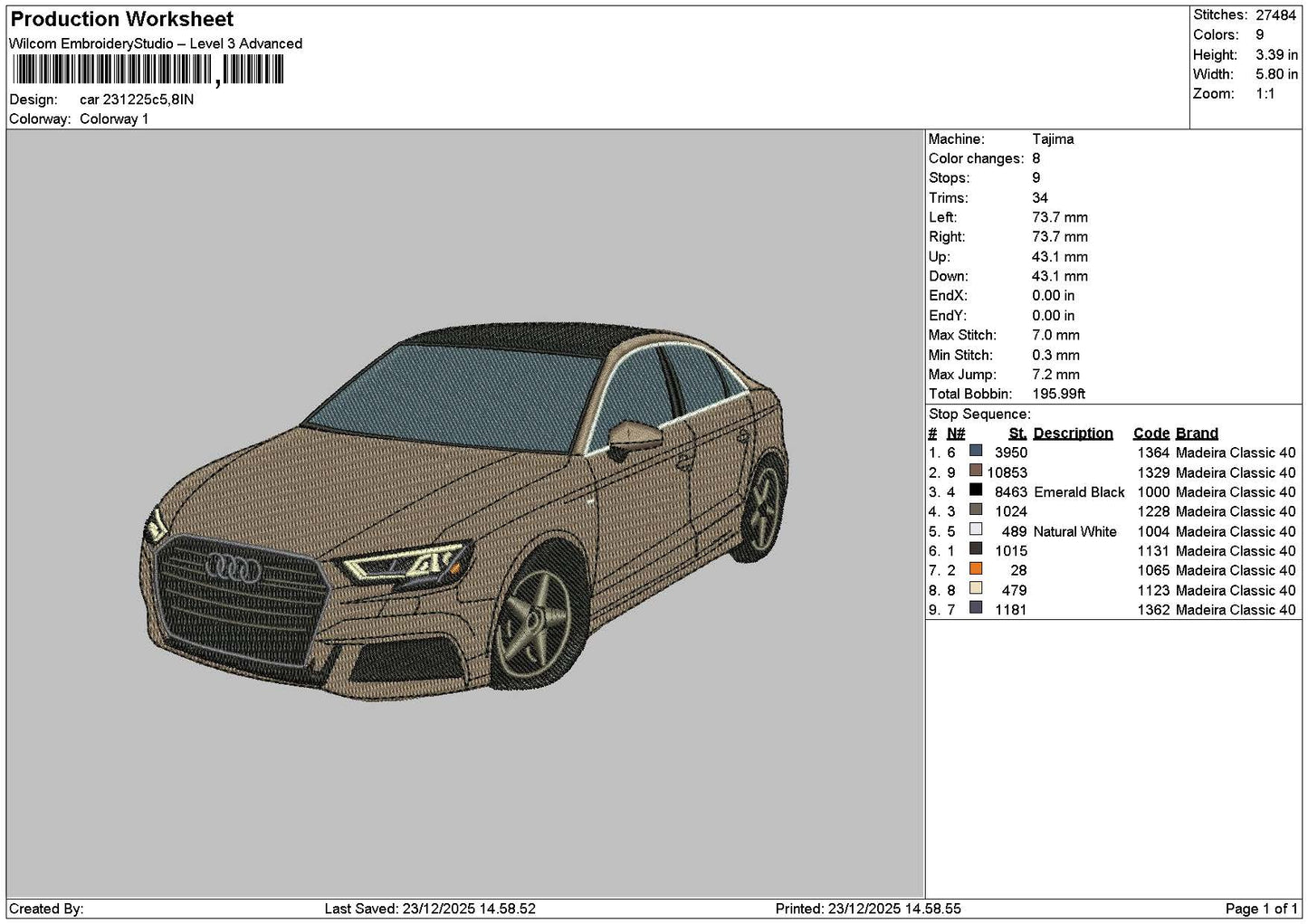Click the 'Page 1 of 1' footer text
The image size is (1308, 924).
pyautogui.click(x=1262, y=909)
